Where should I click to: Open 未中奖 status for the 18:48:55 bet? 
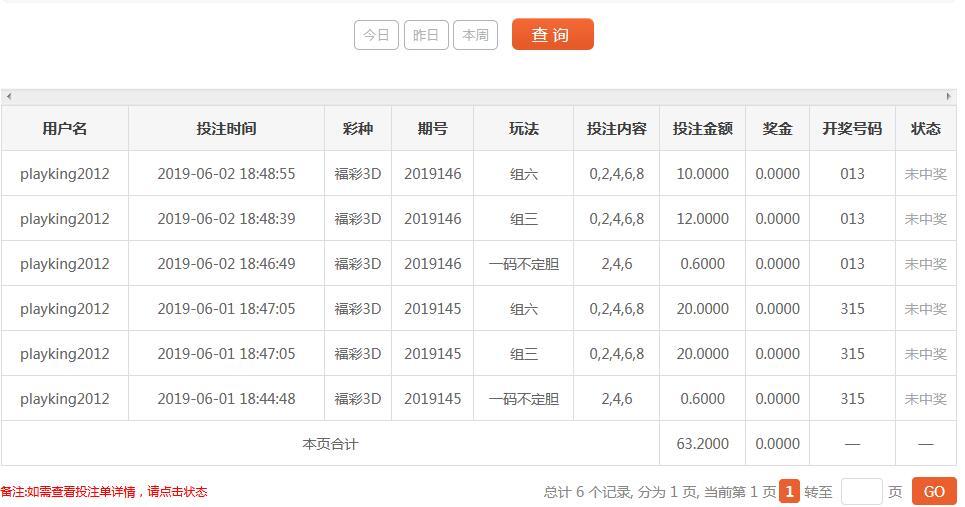coord(925,174)
